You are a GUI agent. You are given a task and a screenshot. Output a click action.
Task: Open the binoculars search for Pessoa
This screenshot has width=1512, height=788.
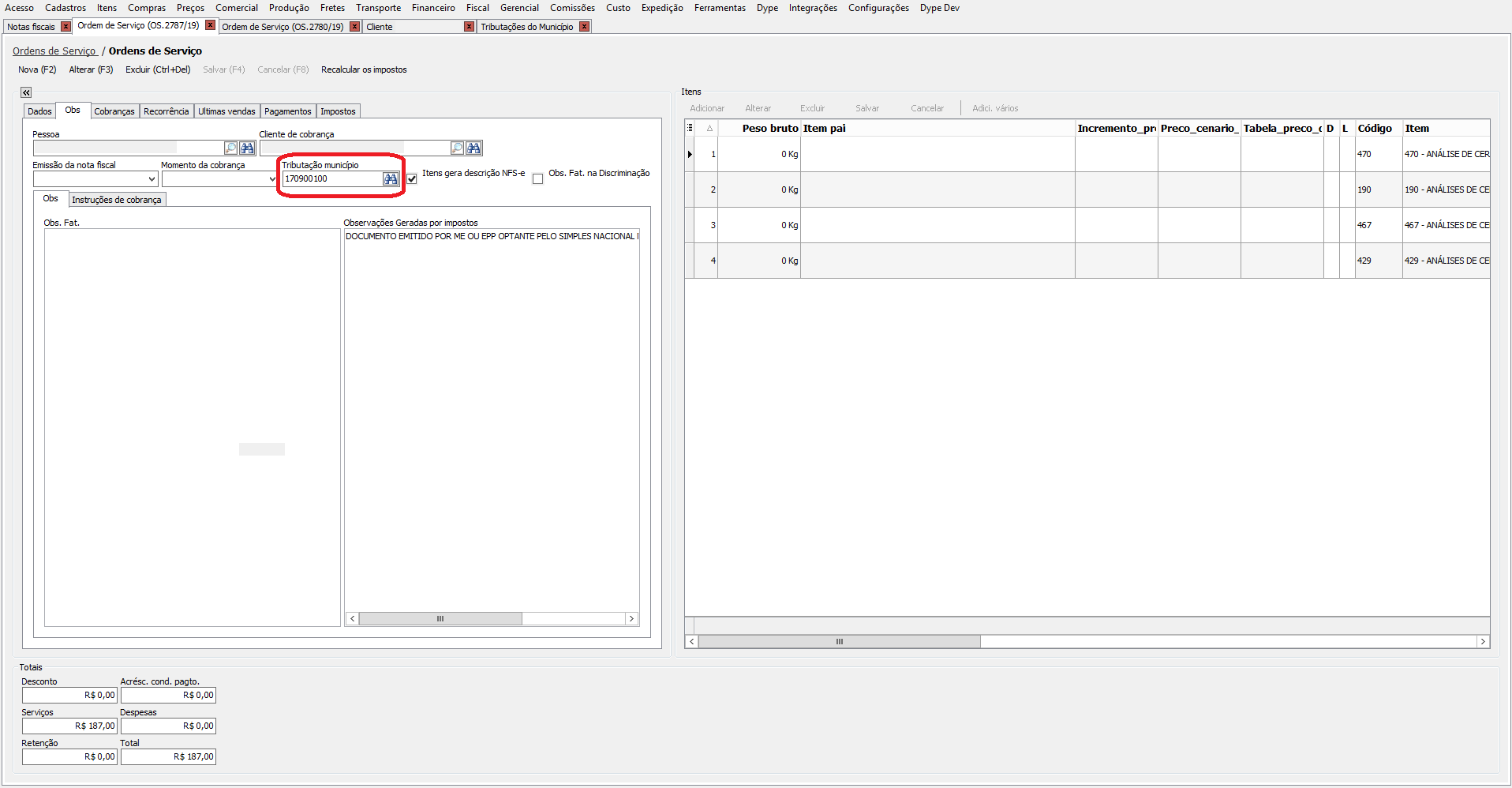(x=247, y=148)
